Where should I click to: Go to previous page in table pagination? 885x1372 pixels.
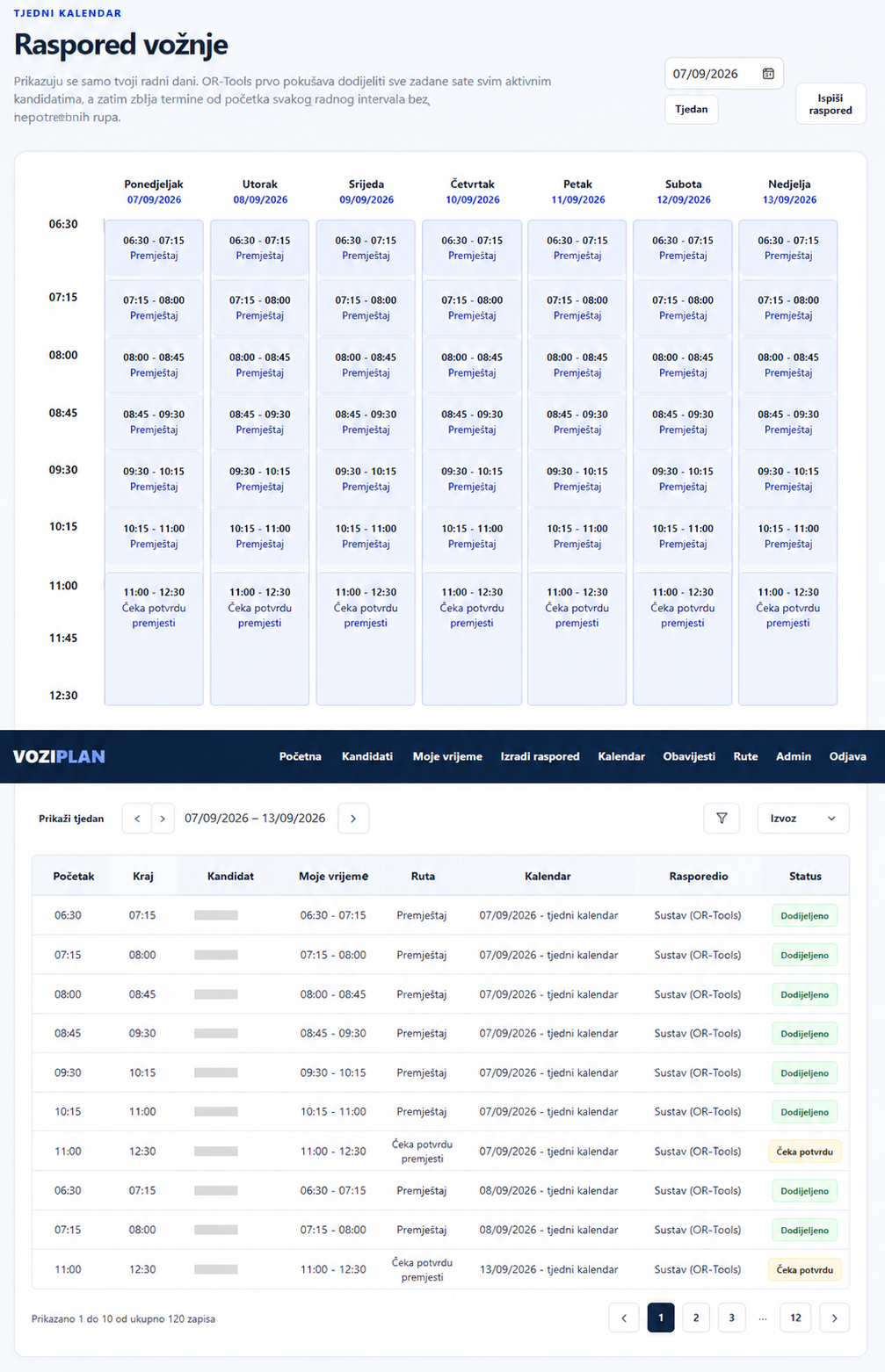pos(624,1318)
